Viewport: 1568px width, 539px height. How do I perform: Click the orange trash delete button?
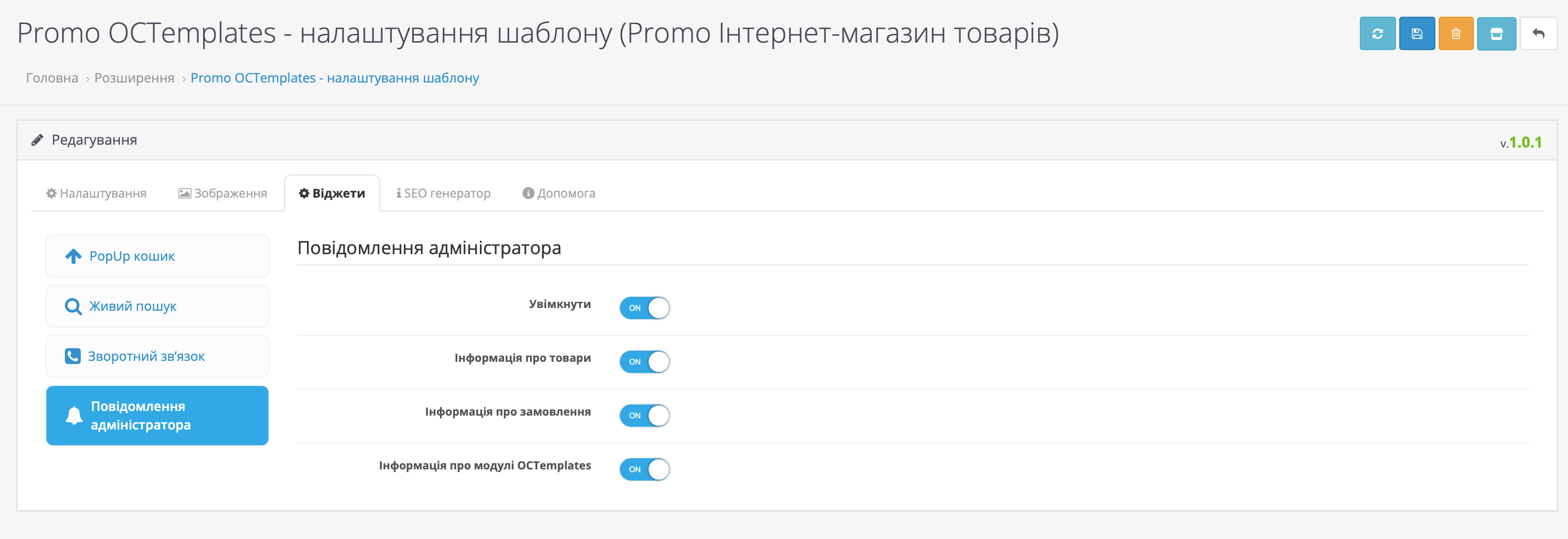(1455, 34)
